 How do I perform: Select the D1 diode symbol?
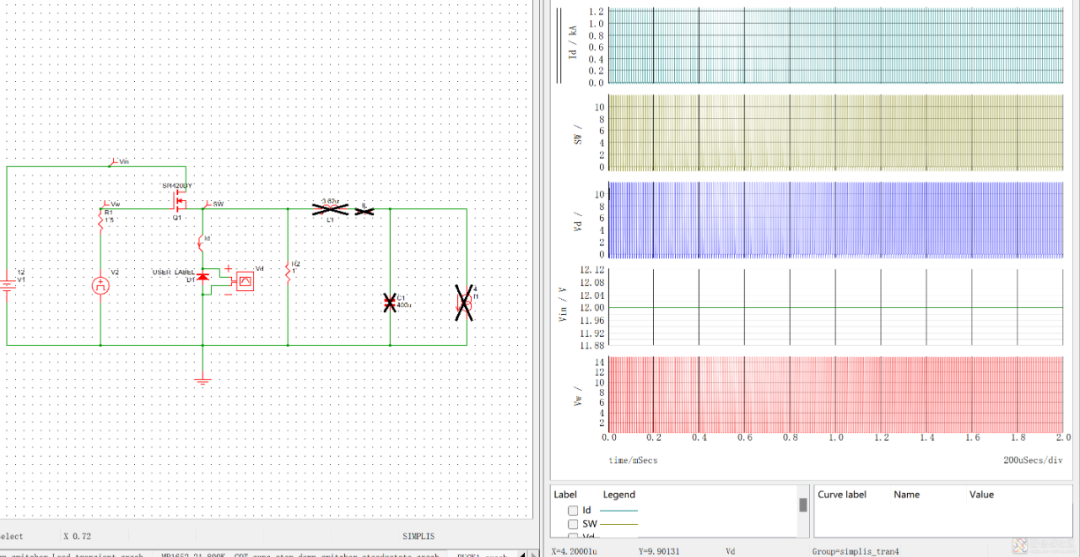click(202, 277)
